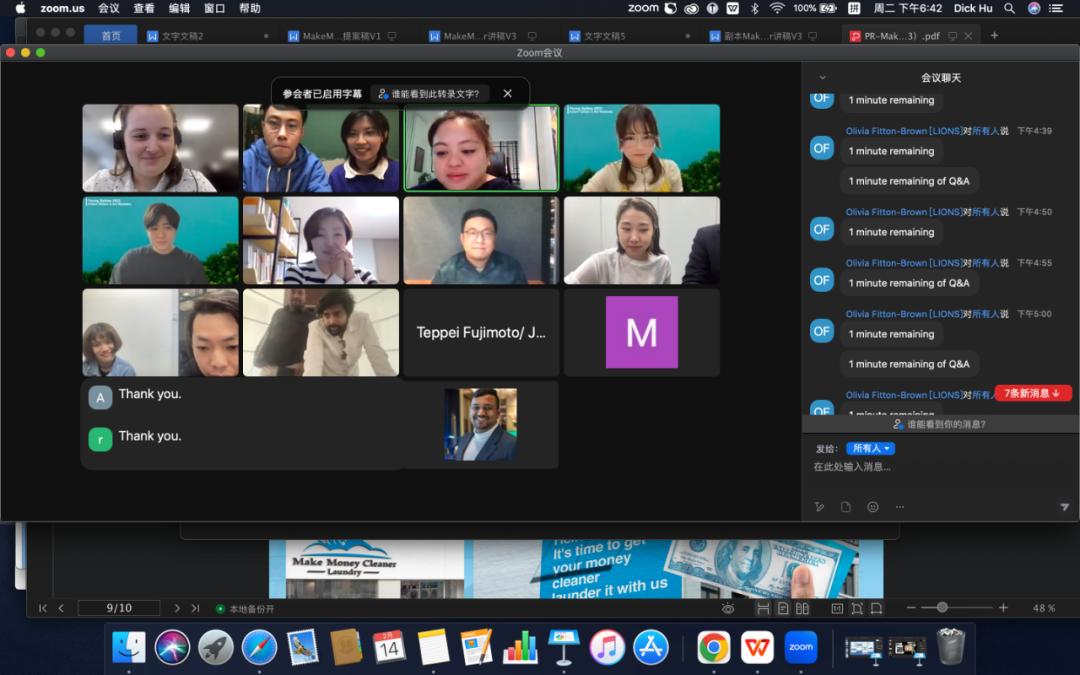Click the zoom level slider handle
Screen dimensions: 1080x675
pyautogui.click(x=941, y=608)
